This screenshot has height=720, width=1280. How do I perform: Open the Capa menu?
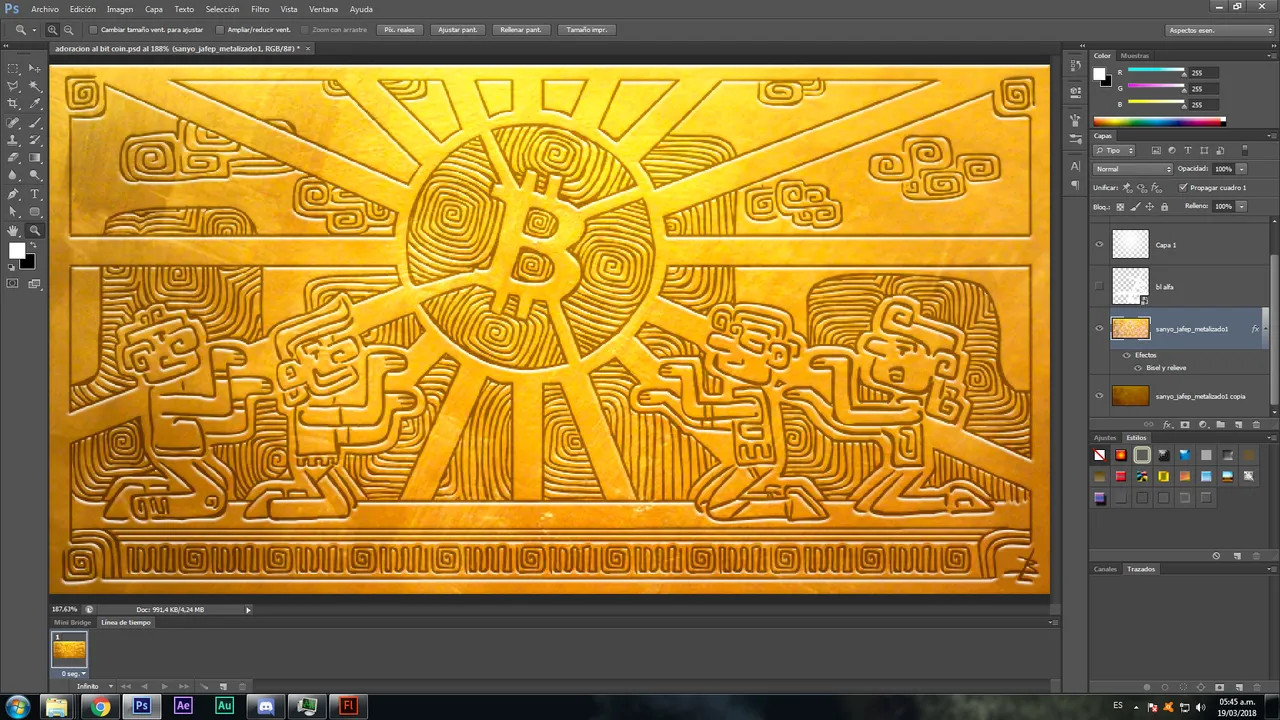pos(154,9)
